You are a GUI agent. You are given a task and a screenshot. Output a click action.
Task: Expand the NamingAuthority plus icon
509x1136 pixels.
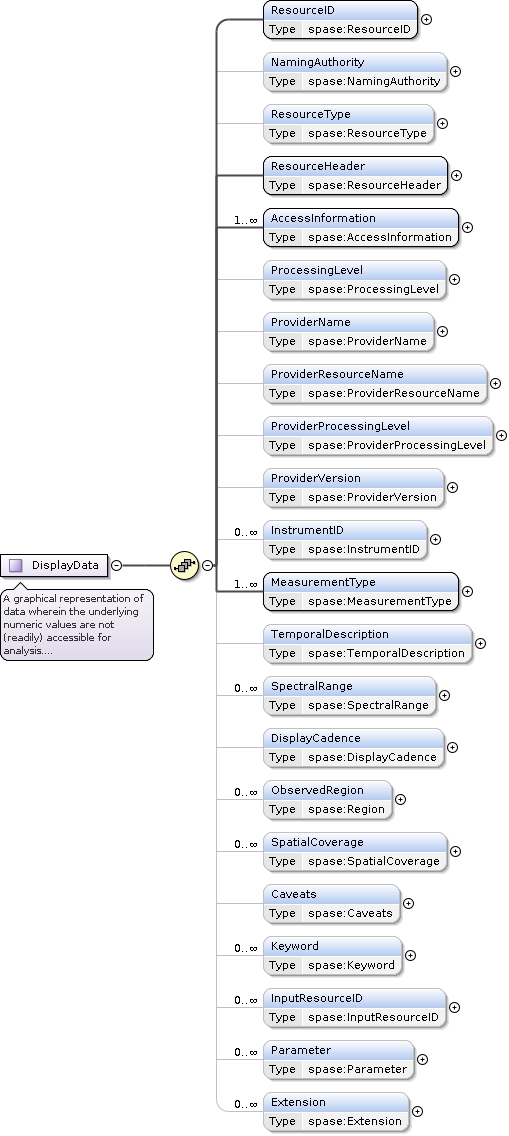(455, 71)
